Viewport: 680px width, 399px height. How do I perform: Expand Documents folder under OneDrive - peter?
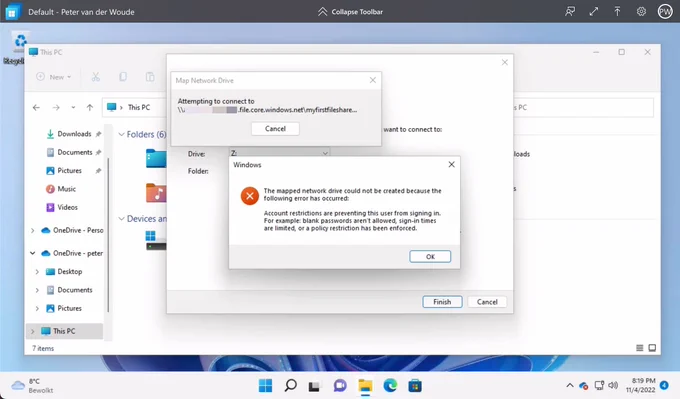pos(37,290)
